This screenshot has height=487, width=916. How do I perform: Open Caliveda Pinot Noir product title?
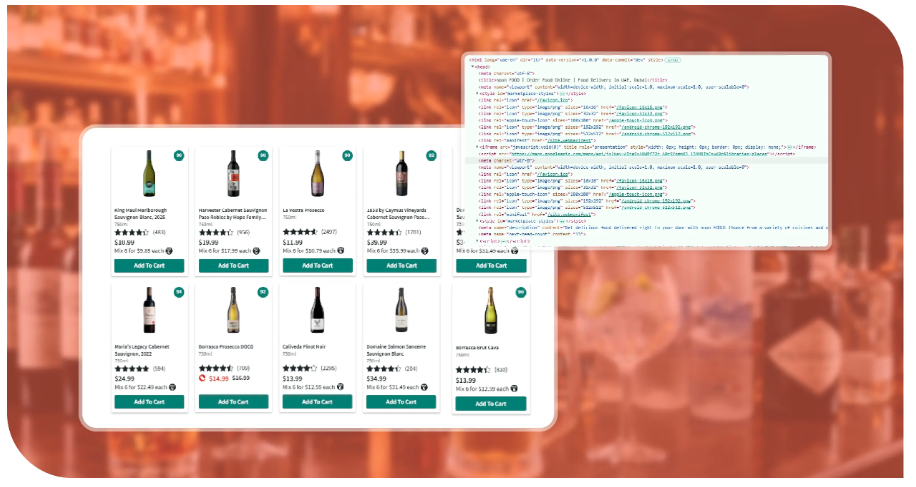(304, 347)
